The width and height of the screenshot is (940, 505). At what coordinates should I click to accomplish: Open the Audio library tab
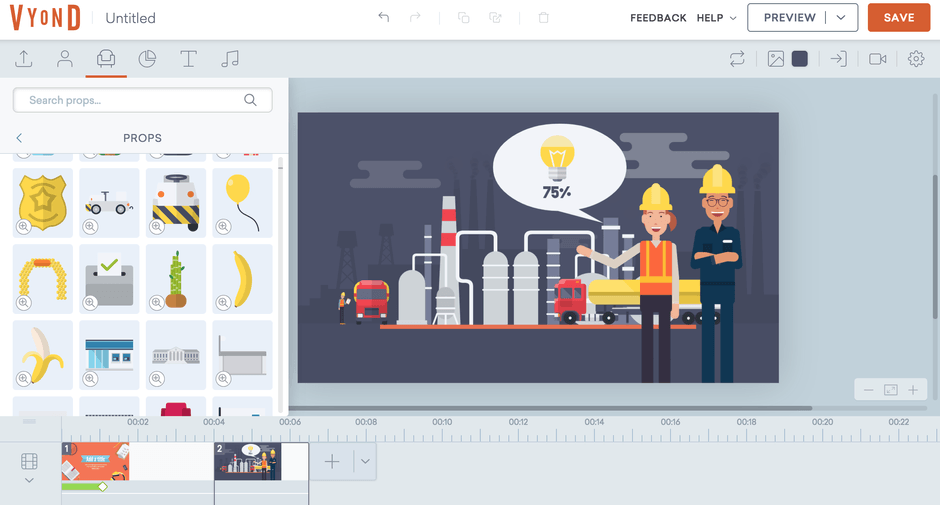[230, 59]
